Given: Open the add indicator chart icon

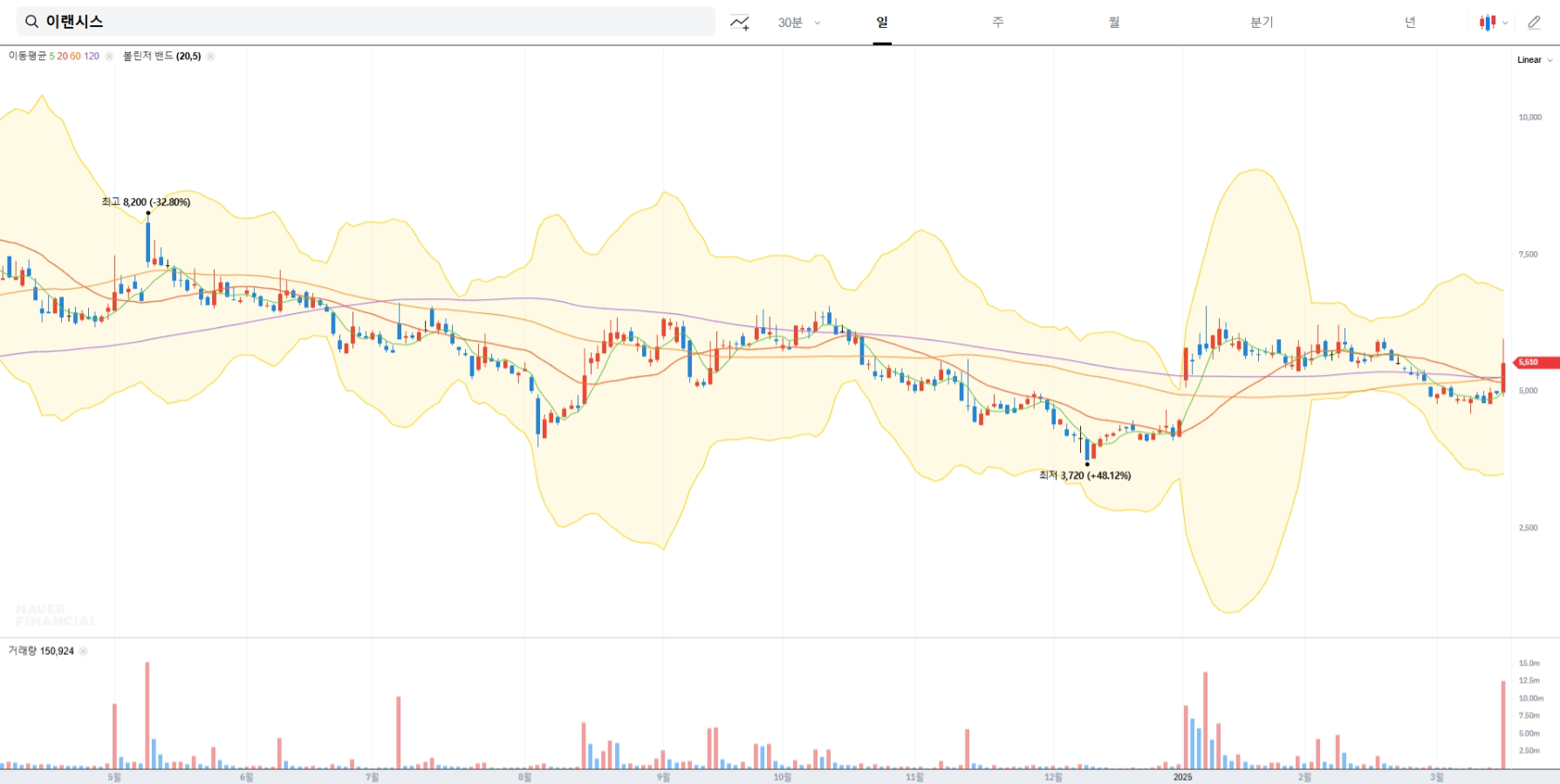Looking at the screenshot, I should (740, 23).
